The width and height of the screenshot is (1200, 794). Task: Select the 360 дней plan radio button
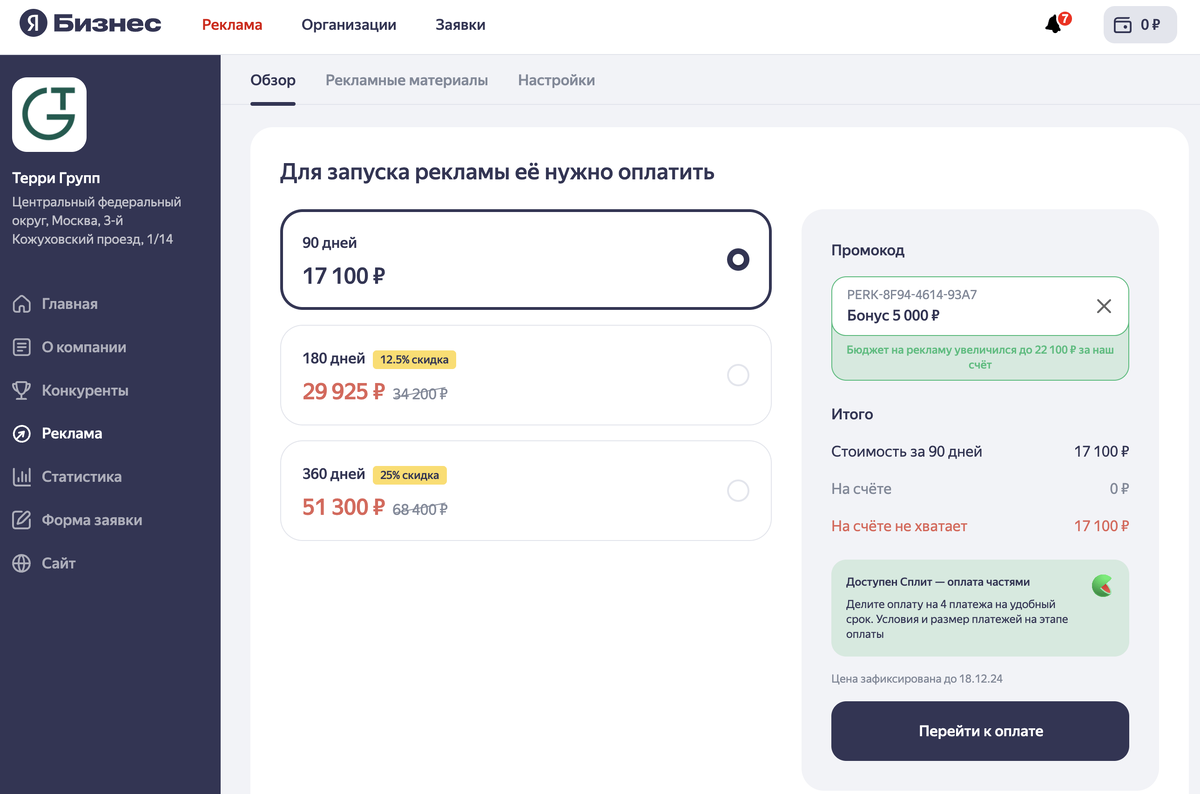738,491
